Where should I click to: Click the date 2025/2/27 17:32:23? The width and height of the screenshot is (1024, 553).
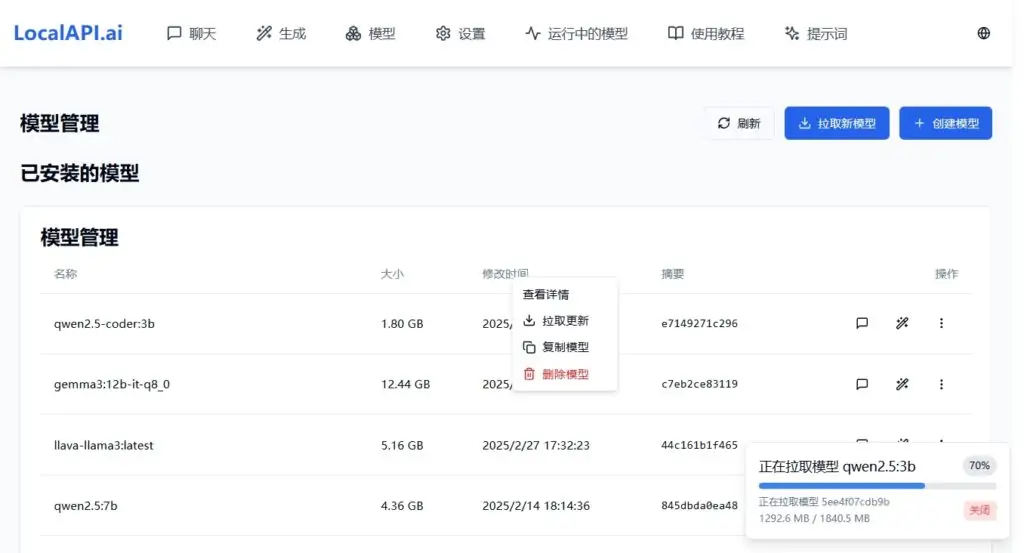(x=536, y=445)
